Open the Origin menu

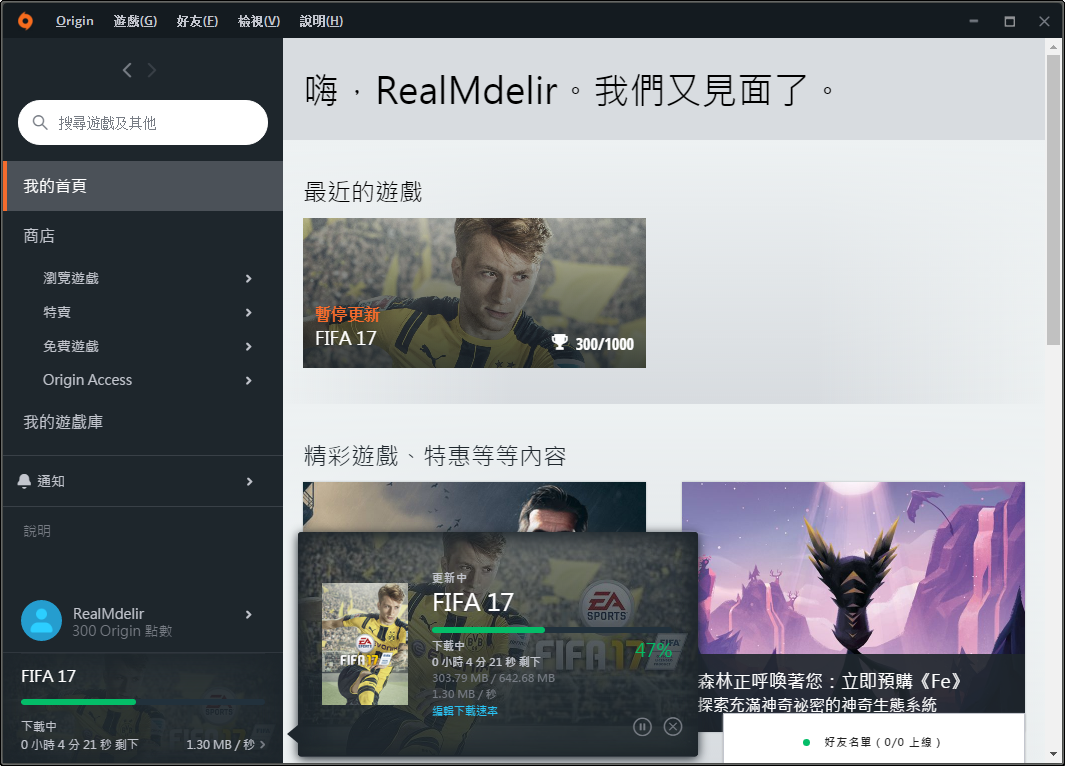tap(75, 21)
